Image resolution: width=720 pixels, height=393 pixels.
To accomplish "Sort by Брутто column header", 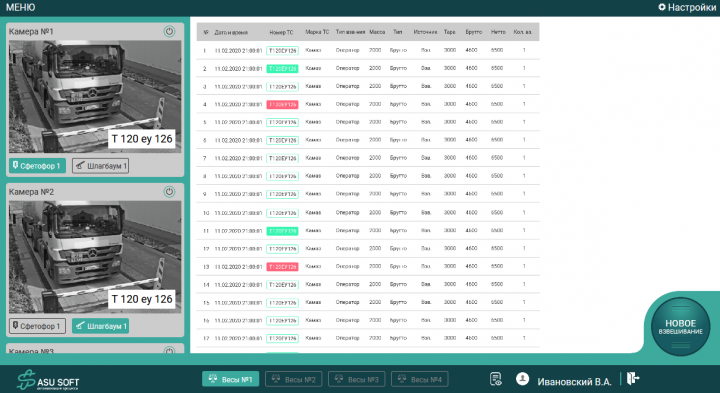I will pos(473,32).
